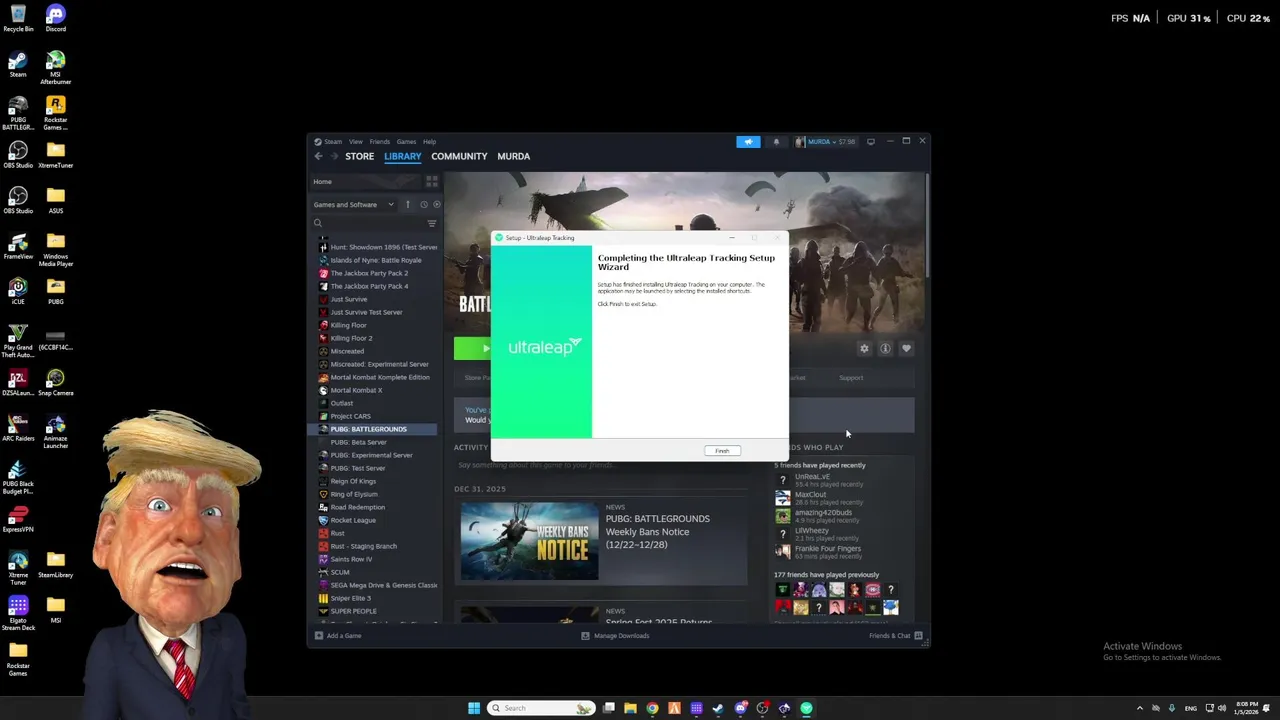Select Islands of Nyne: Battle Royale
The width and height of the screenshot is (1280, 720).
coord(376,260)
